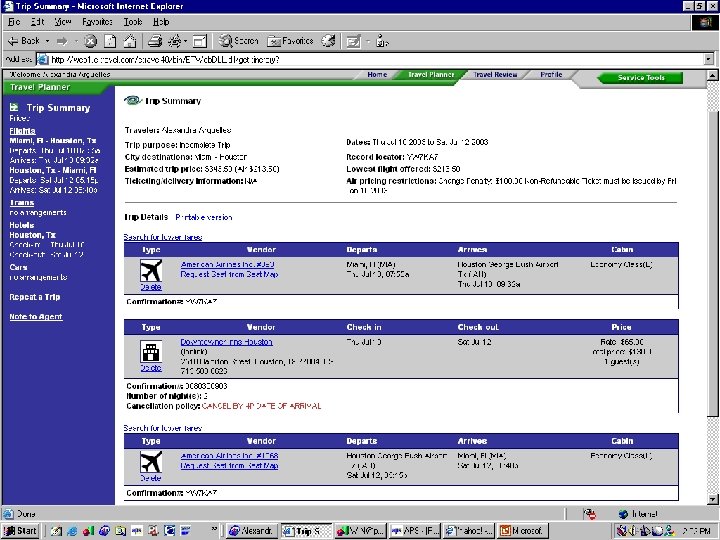Open the Tools menu
Viewport: 720px width, 540px height.
click(x=133, y=22)
